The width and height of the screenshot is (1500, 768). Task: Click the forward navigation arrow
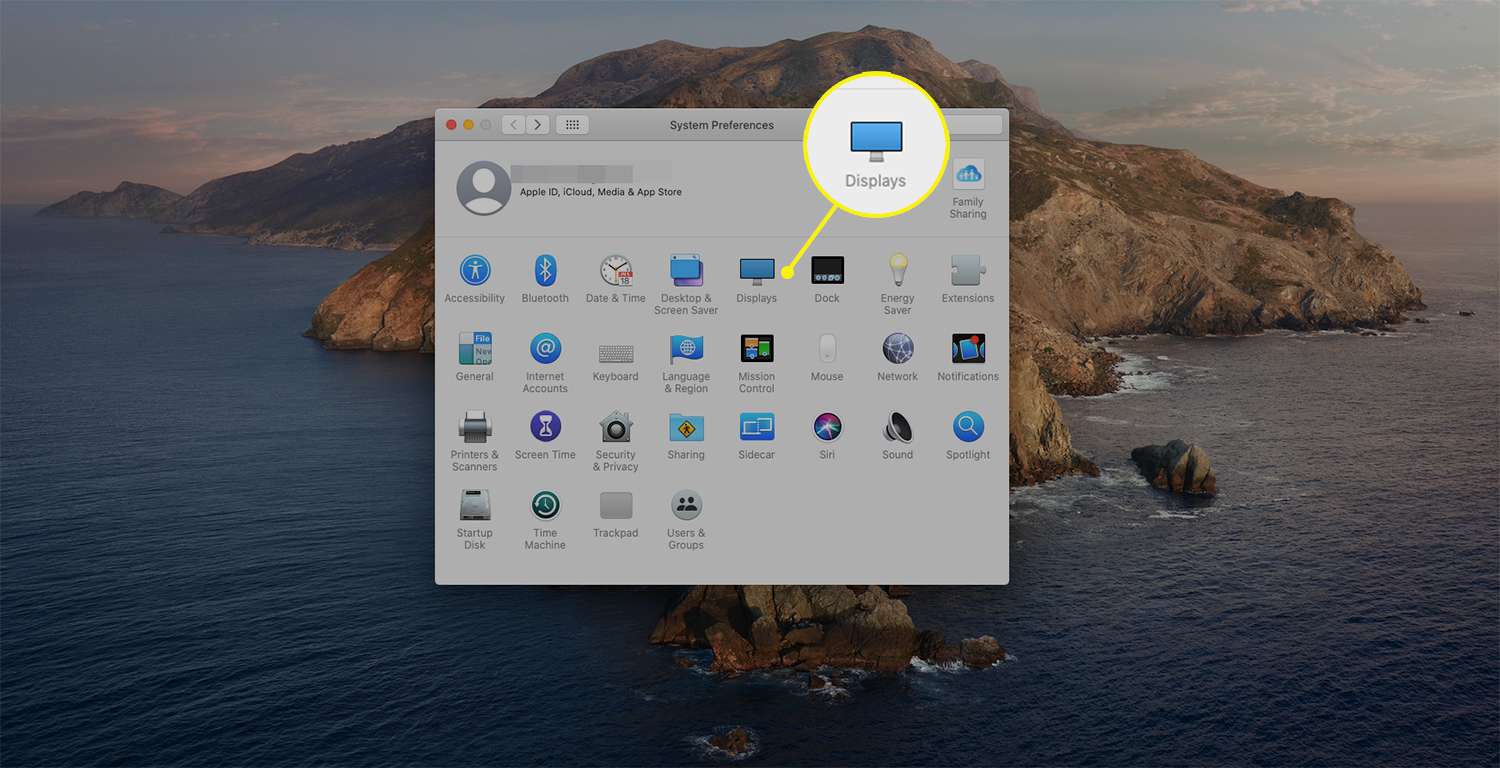click(x=538, y=125)
